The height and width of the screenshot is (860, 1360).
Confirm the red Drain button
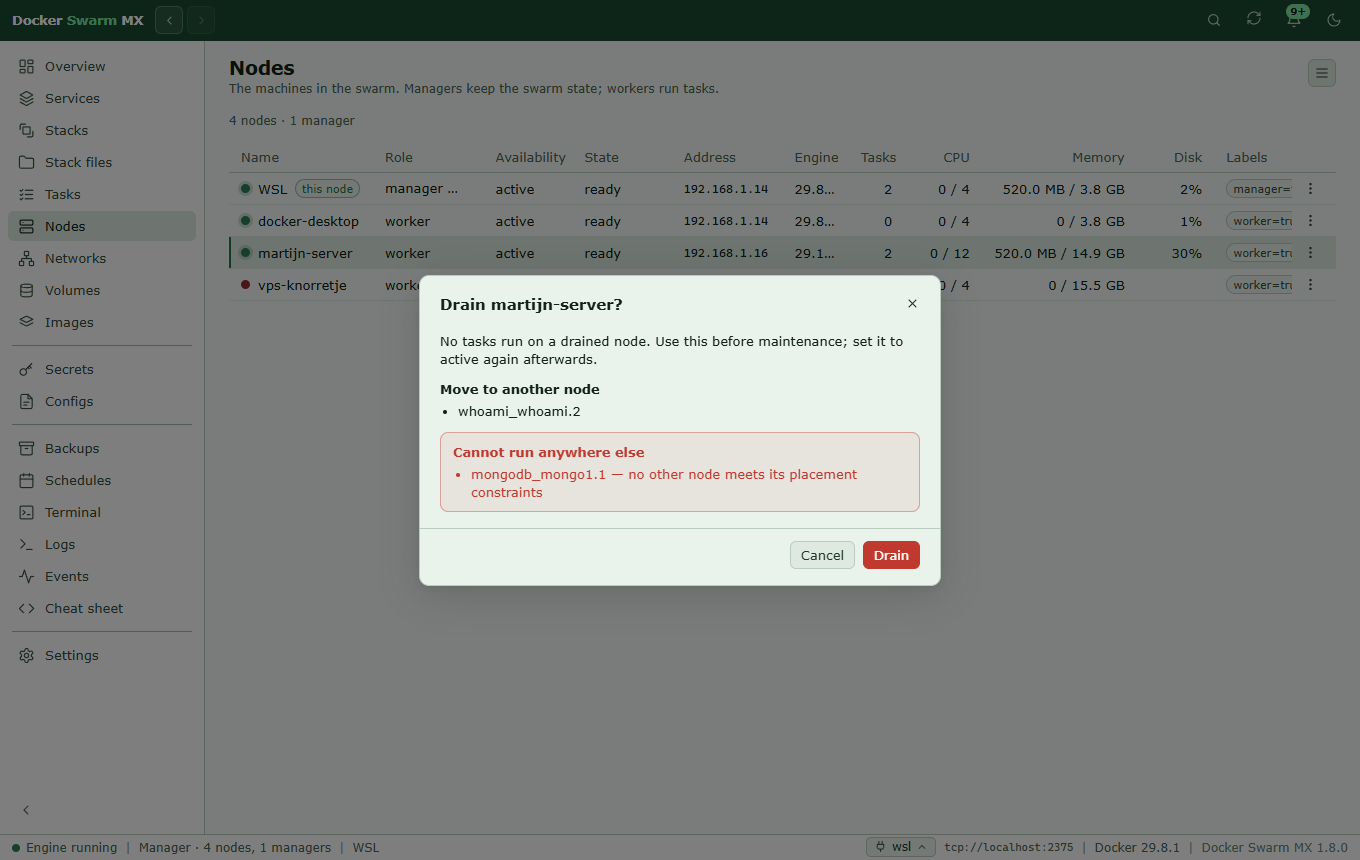coord(891,555)
